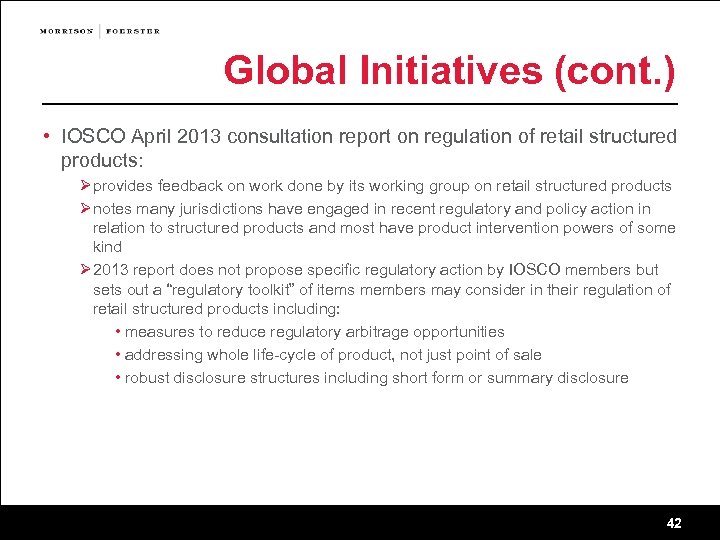Click the arrow bullet before 'provides feedback'
This screenshot has height=540, width=720.
click(85, 186)
